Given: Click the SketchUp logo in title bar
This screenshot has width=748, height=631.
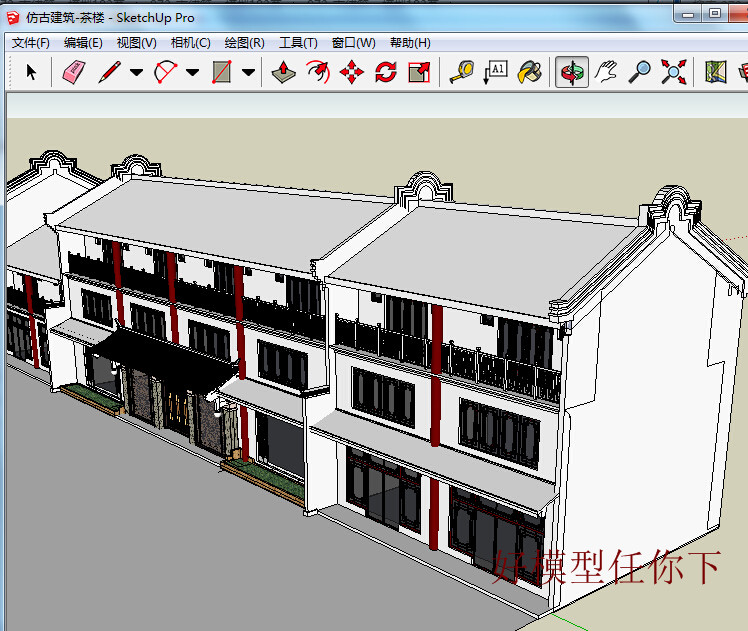Looking at the screenshot, I should [x=13, y=18].
